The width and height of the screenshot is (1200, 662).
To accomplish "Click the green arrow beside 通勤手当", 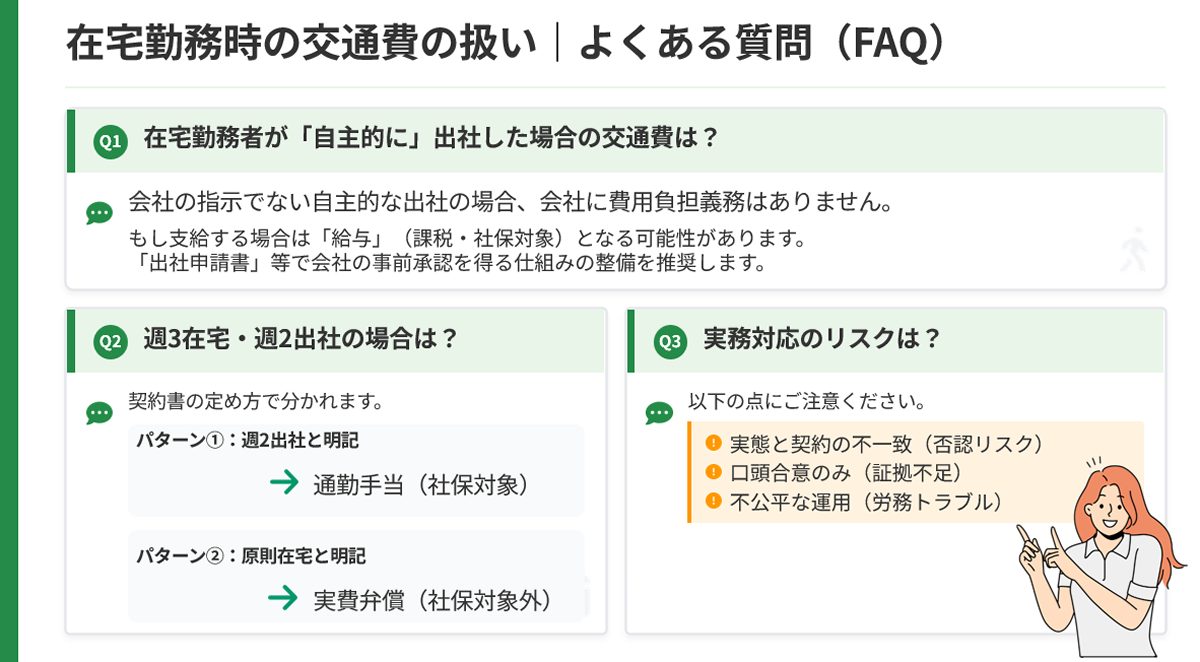I will click(285, 483).
